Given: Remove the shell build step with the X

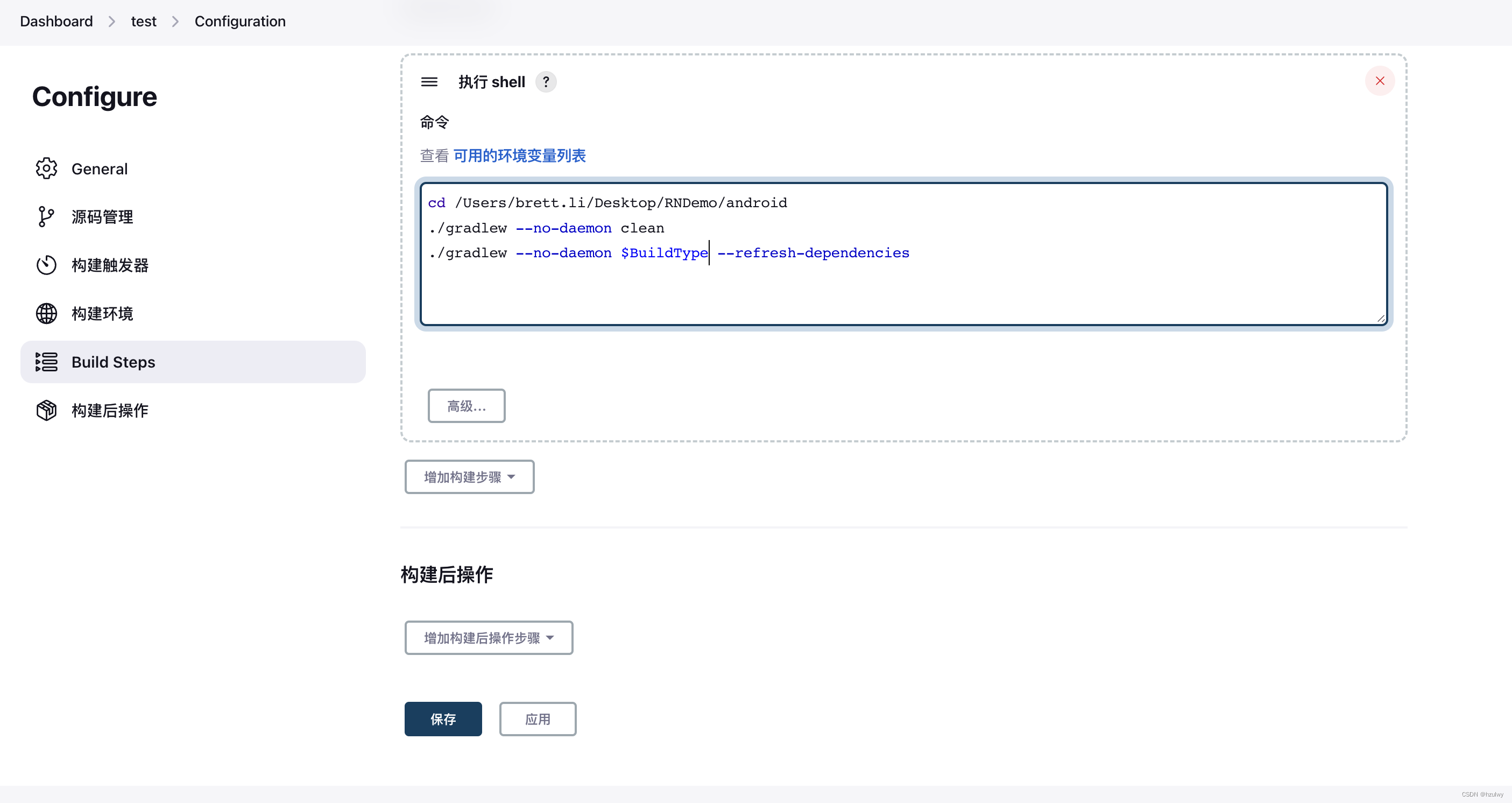Looking at the screenshot, I should pos(1379,81).
